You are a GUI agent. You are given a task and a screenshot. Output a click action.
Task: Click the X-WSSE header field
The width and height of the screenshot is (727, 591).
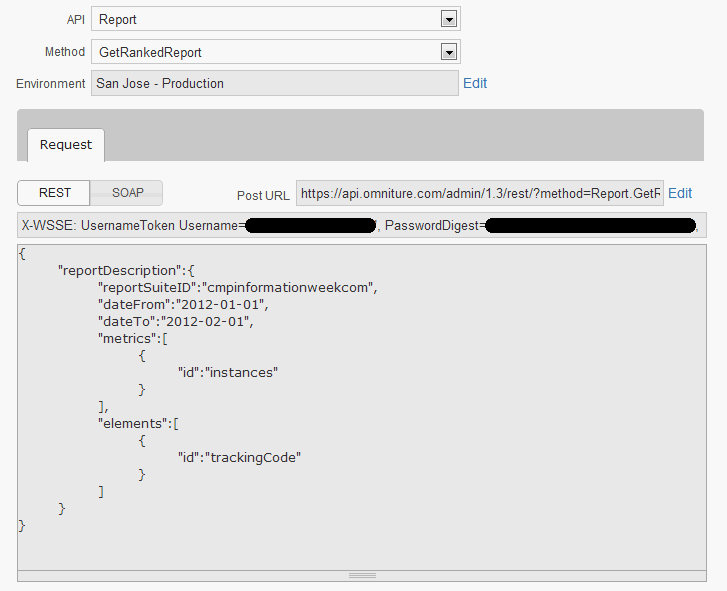[x=362, y=225]
